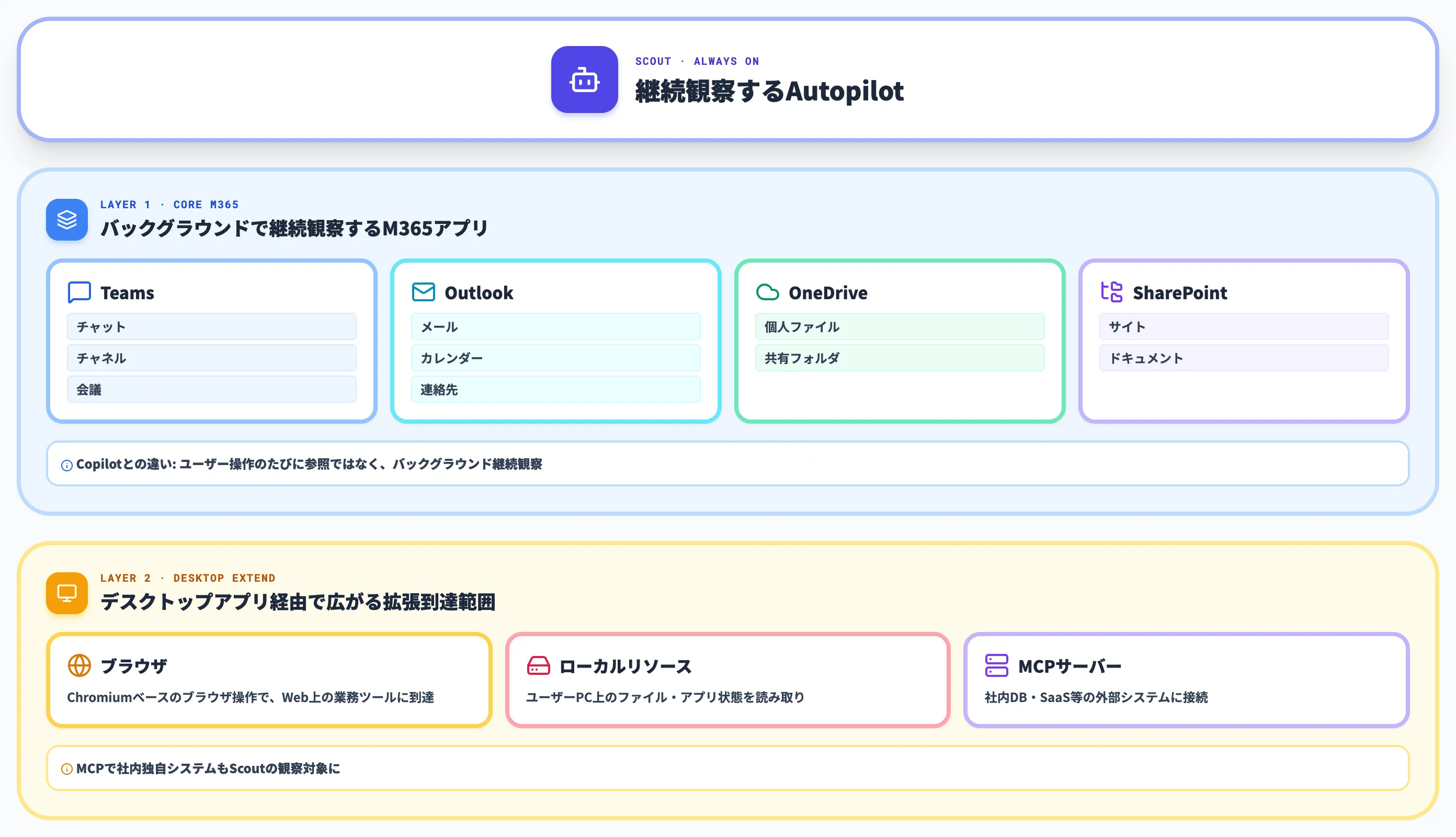Click the ローカルリソース hard drive icon
Image resolution: width=1456 pixels, height=837 pixels.
click(538, 666)
